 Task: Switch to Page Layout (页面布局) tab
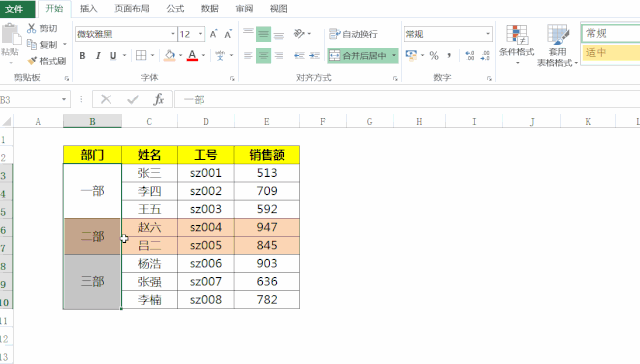132,9
